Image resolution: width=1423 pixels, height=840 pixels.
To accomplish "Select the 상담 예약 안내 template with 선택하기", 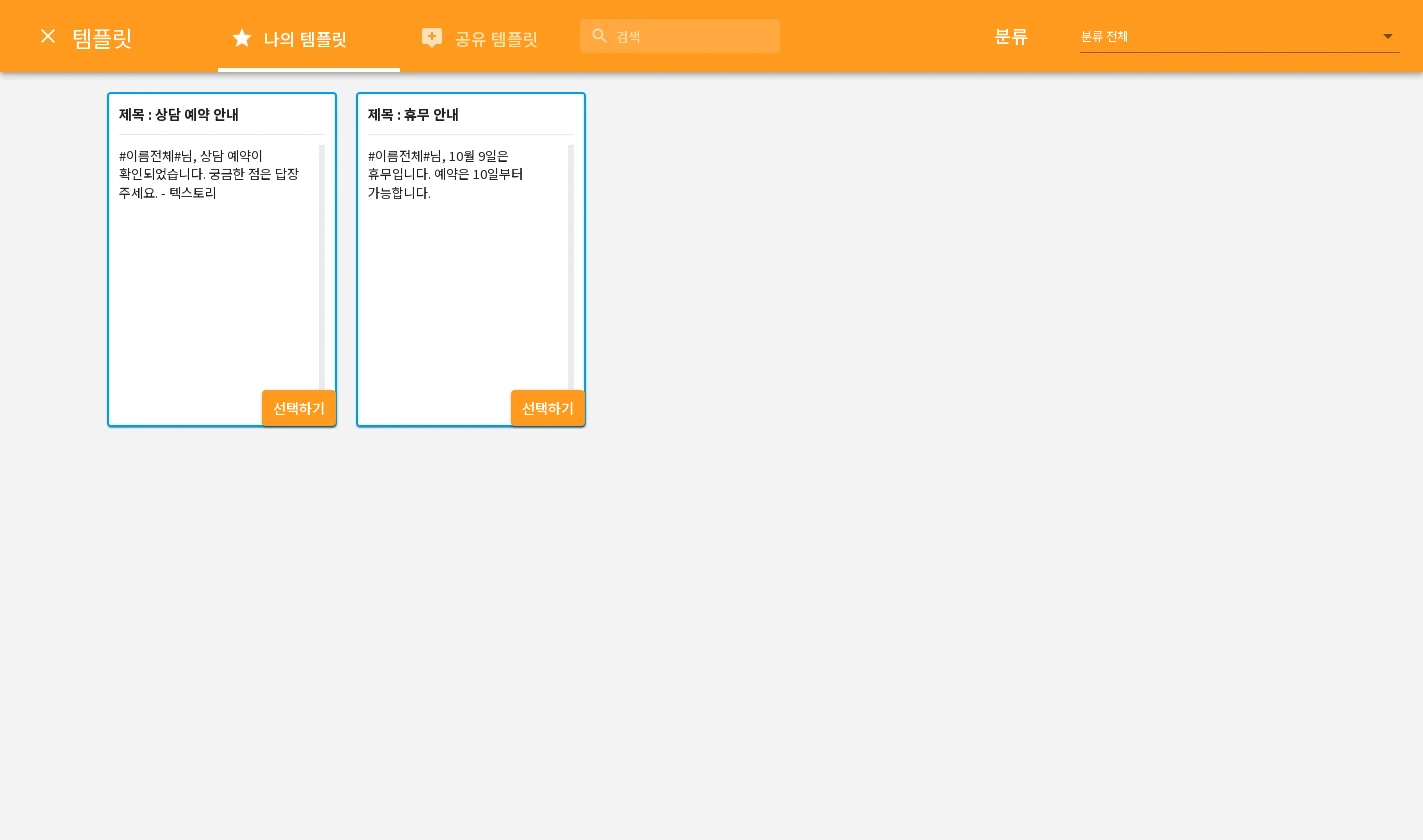I will pyautogui.click(x=299, y=408).
